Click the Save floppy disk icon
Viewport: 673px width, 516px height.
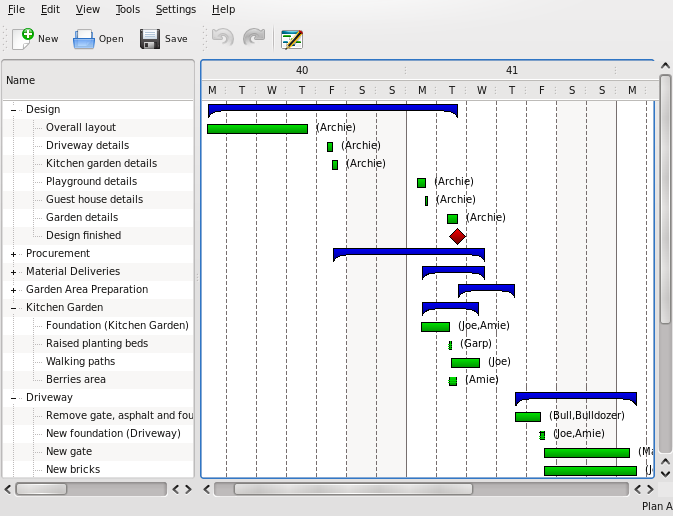[150, 39]
